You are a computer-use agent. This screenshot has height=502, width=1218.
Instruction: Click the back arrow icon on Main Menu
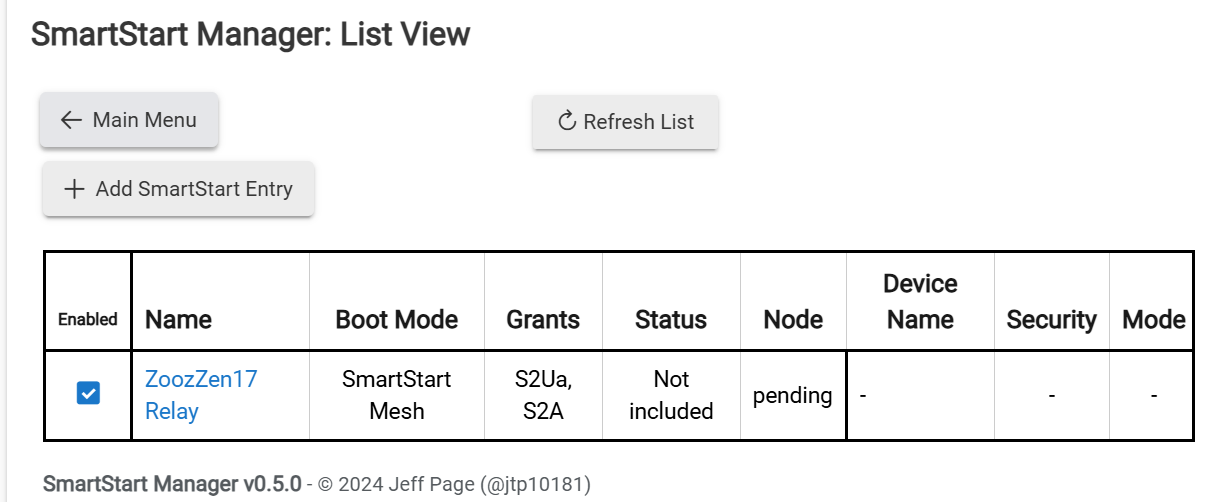coord(70,120)
